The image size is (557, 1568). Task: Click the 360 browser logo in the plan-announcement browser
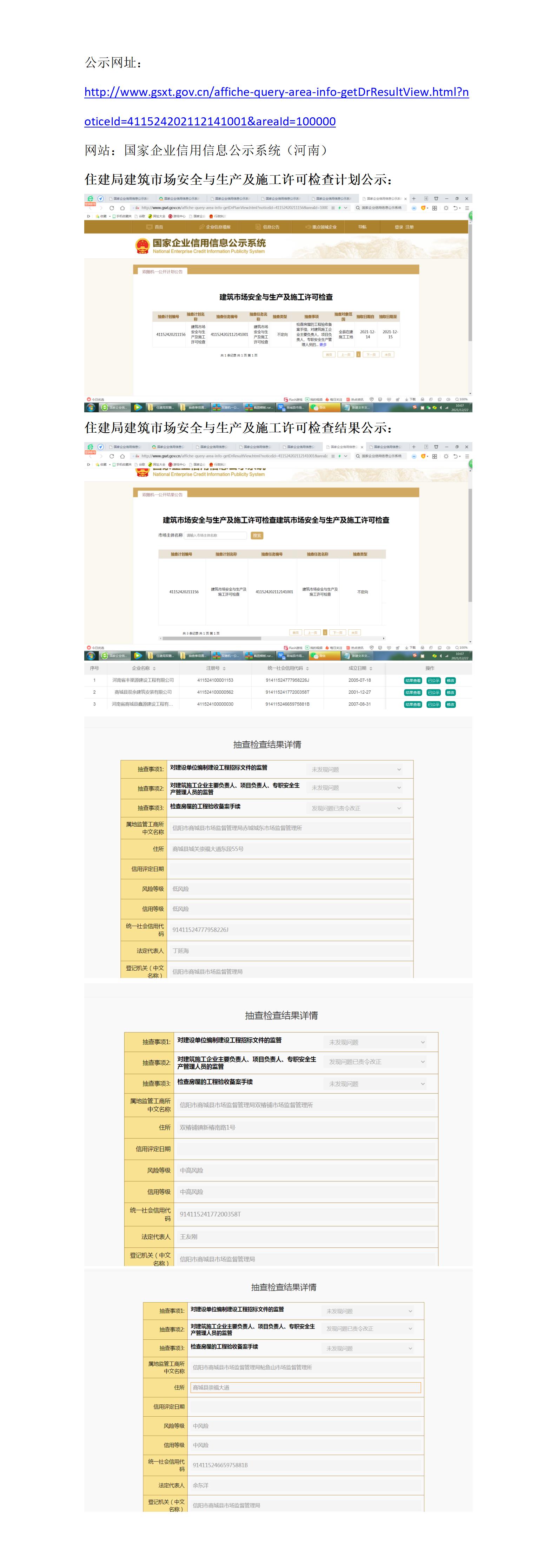coord(90,198)
